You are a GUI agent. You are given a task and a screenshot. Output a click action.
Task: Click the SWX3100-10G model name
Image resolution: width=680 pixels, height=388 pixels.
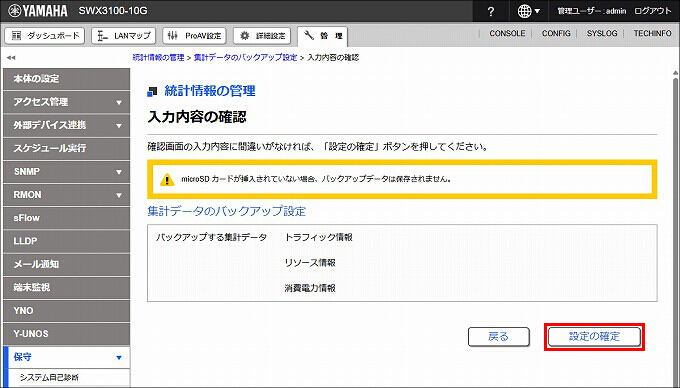click(113, 11)
